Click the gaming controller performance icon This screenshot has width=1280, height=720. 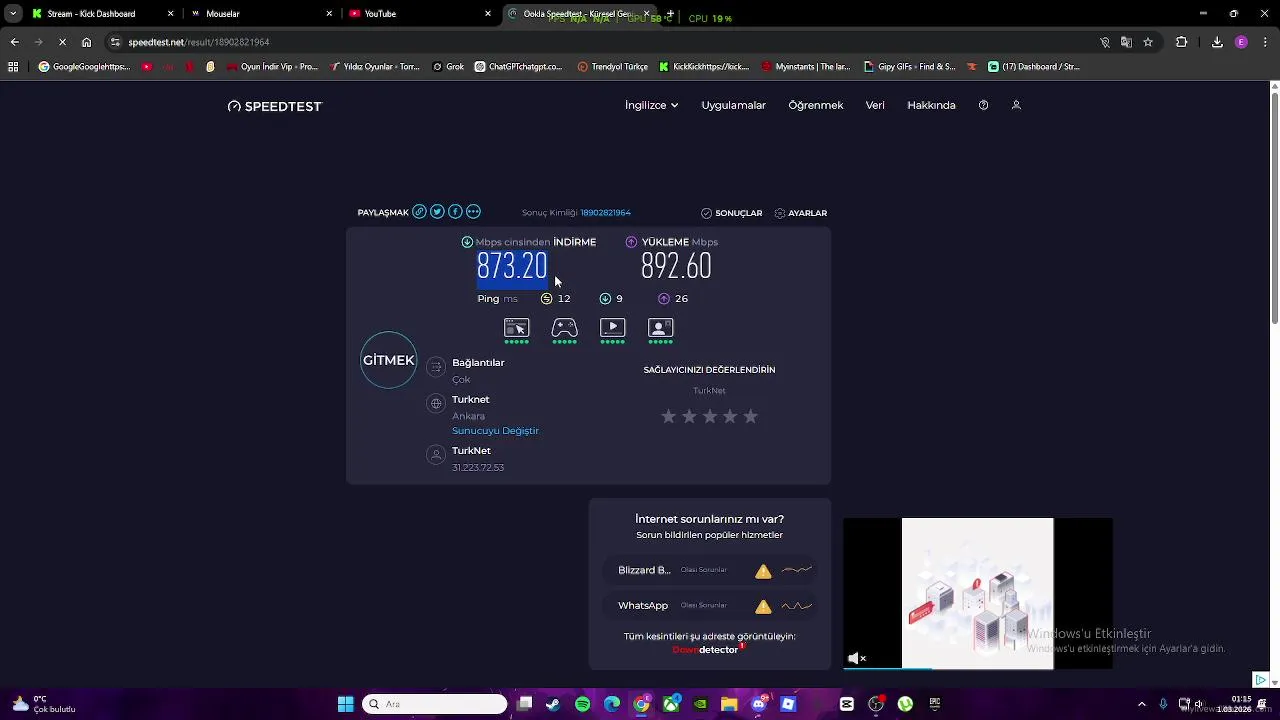click(565, 328)
